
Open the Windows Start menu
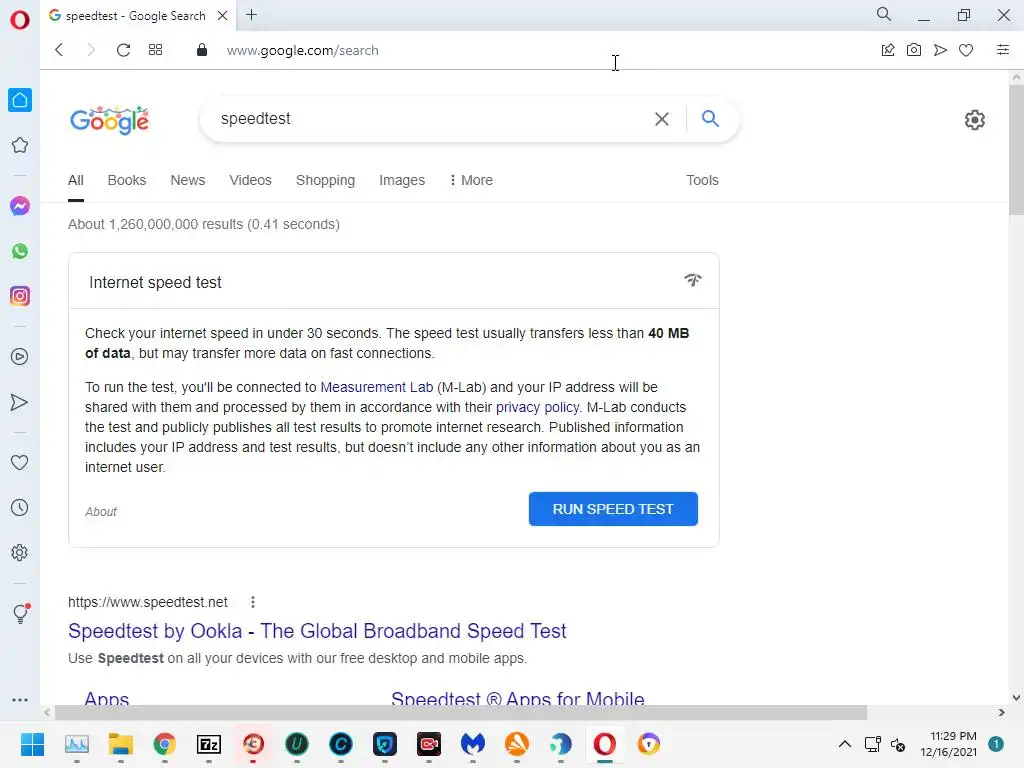32,744
